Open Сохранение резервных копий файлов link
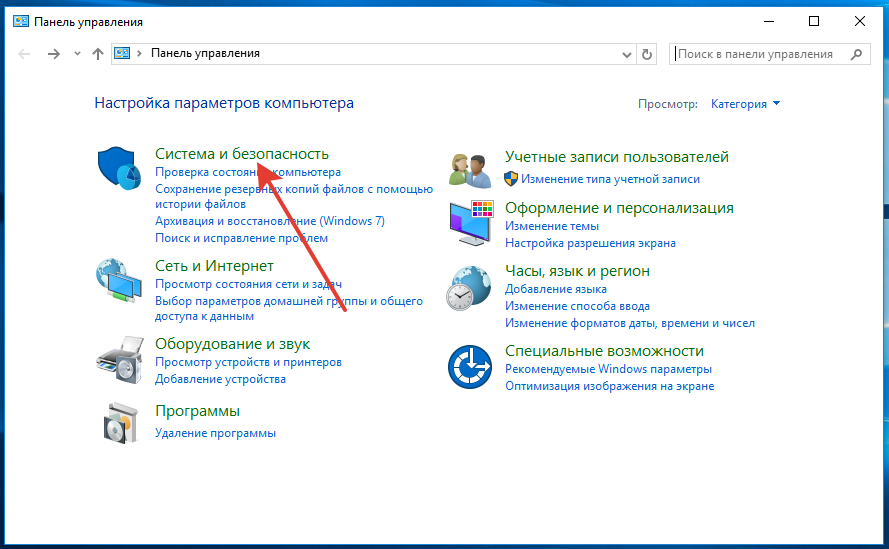889x549 pixels. point(294,196)
